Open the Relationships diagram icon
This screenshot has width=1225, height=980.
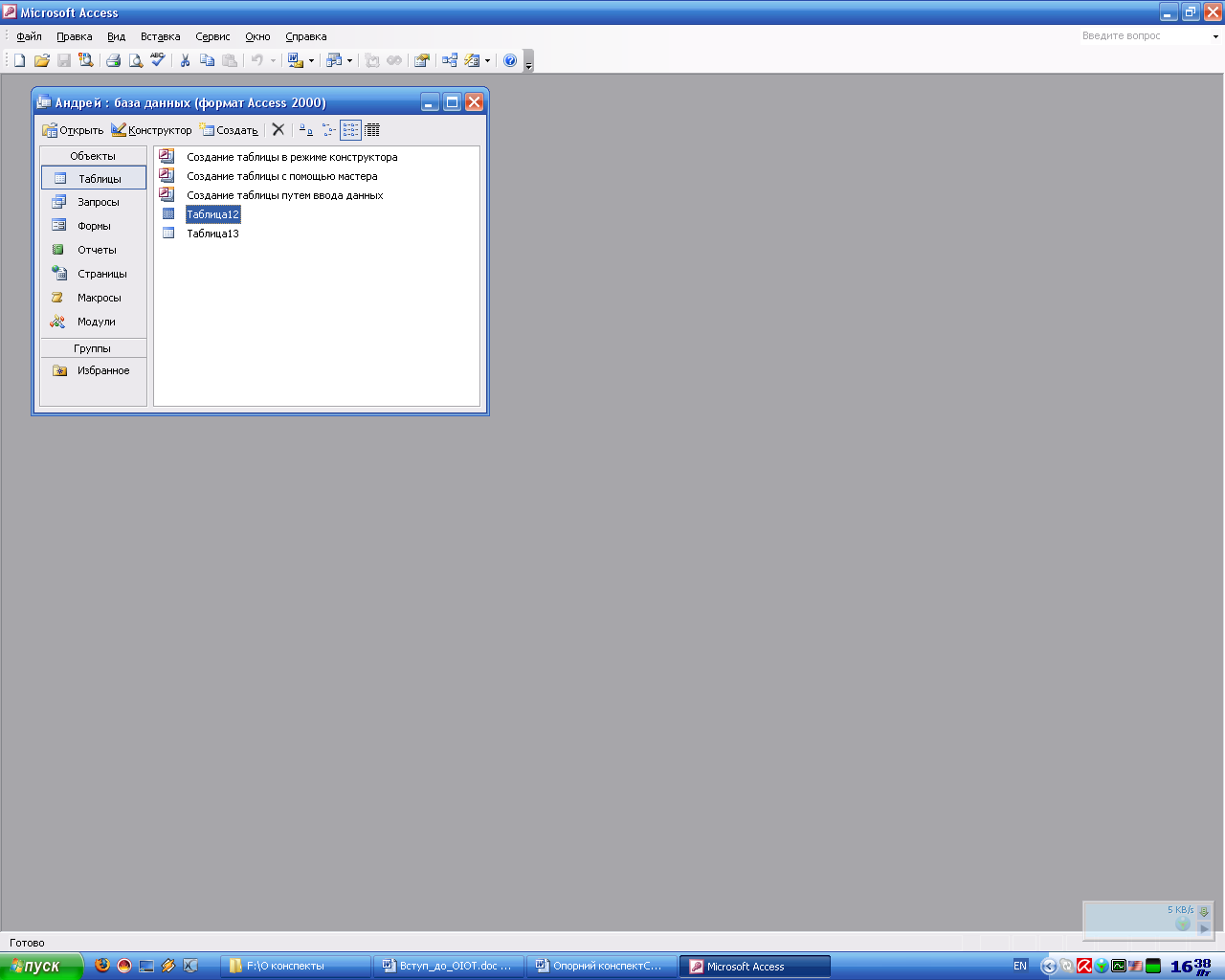coord(449,60)
